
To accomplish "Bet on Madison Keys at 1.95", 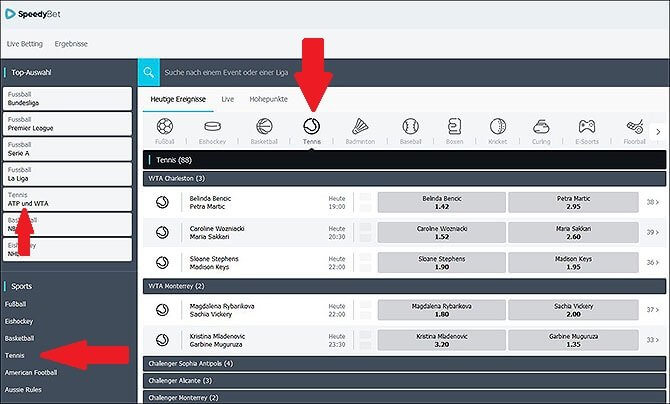I will (x=573, y=262).
